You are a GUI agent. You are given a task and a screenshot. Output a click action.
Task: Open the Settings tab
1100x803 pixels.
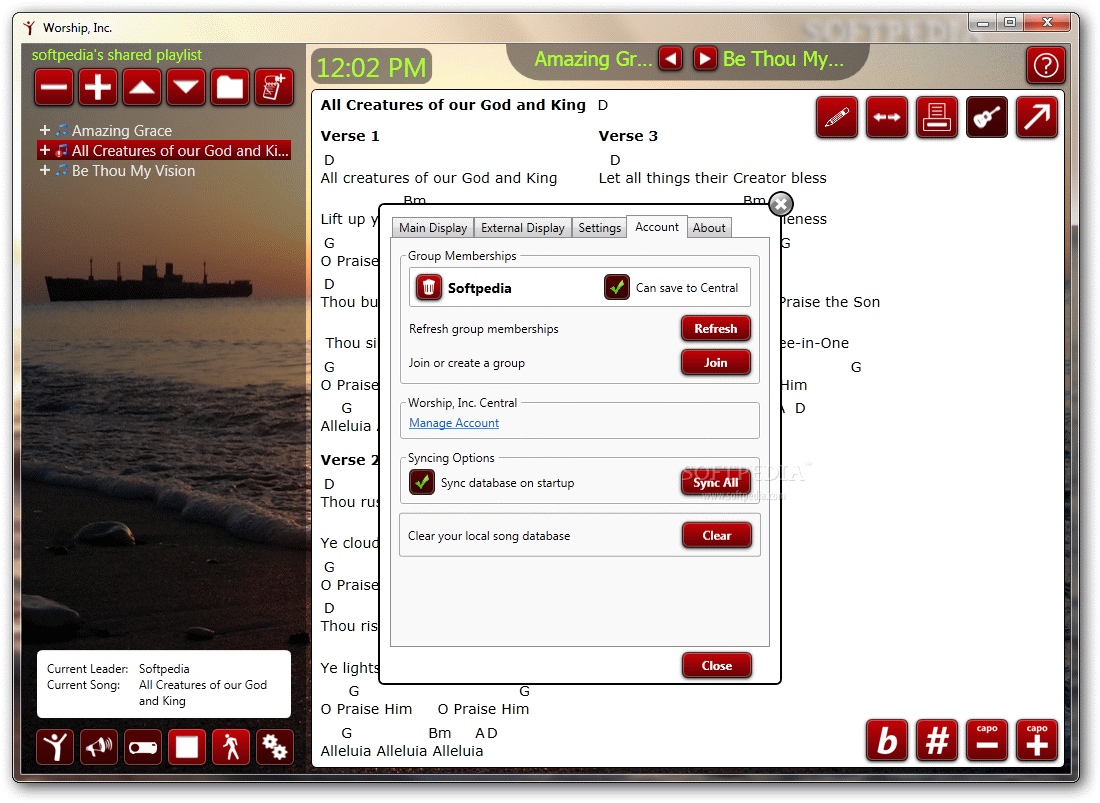pyautogui.click(x=600, y=228)
